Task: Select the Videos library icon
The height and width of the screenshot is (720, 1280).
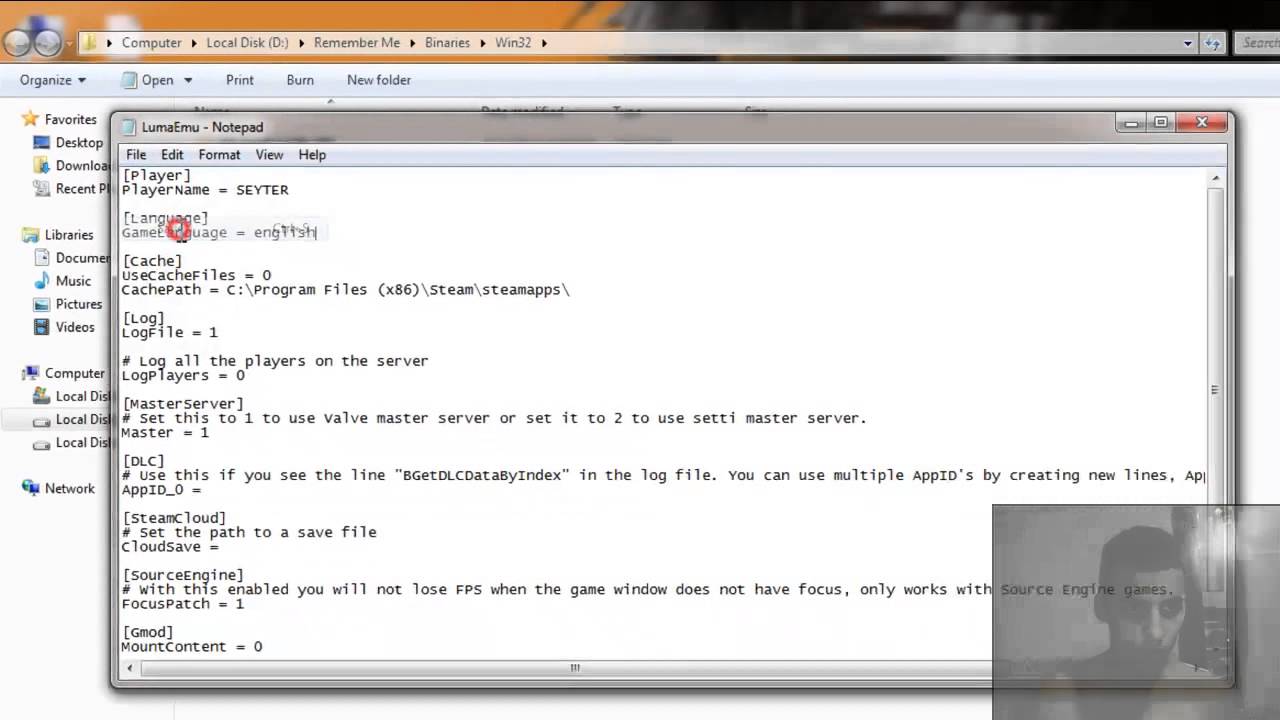Action: coord(42,327)
